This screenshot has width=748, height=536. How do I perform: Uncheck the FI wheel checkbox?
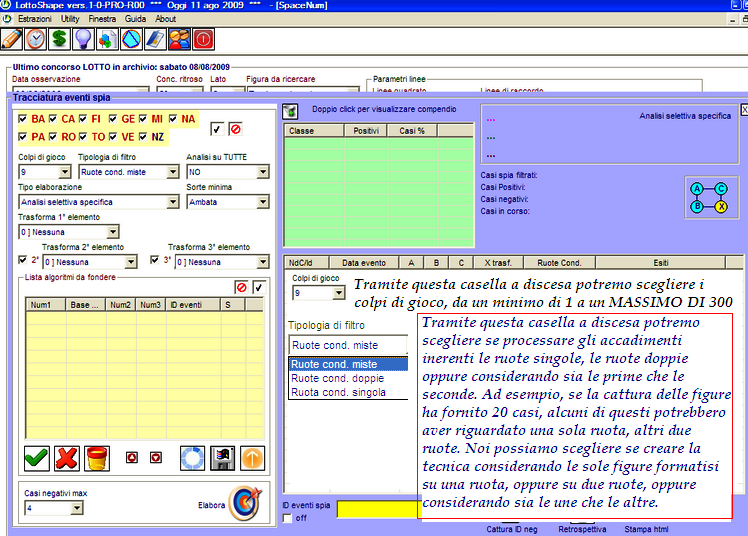(83, 118)
